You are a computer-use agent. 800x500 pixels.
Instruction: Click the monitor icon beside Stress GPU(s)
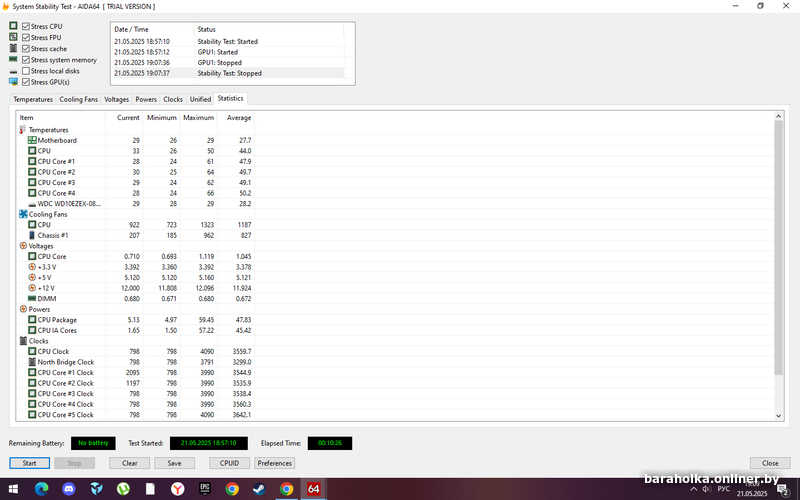point(13,82)
